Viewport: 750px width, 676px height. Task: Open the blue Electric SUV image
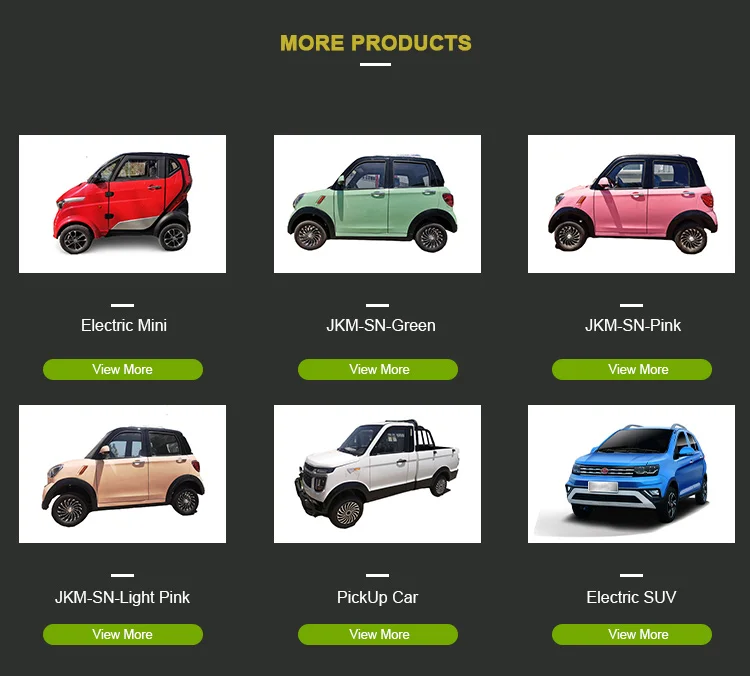pyautogui.click(x=631, y=474)
